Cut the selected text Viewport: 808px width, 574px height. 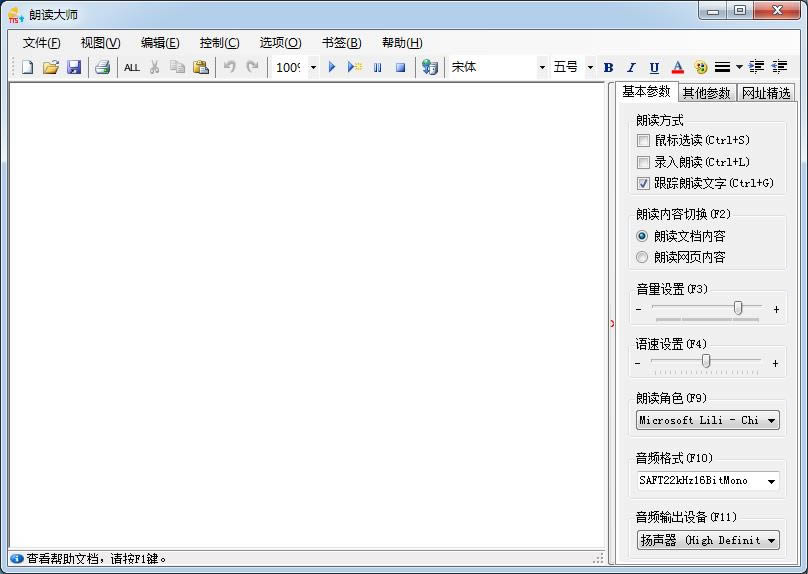pos(154,67)
